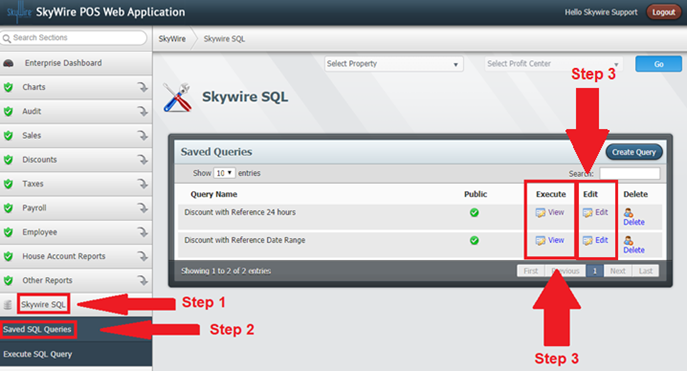Click Delete icon for Discount with Reference 24 hours
The width and height of the screenshot is (687, 371).
[628, 212]
